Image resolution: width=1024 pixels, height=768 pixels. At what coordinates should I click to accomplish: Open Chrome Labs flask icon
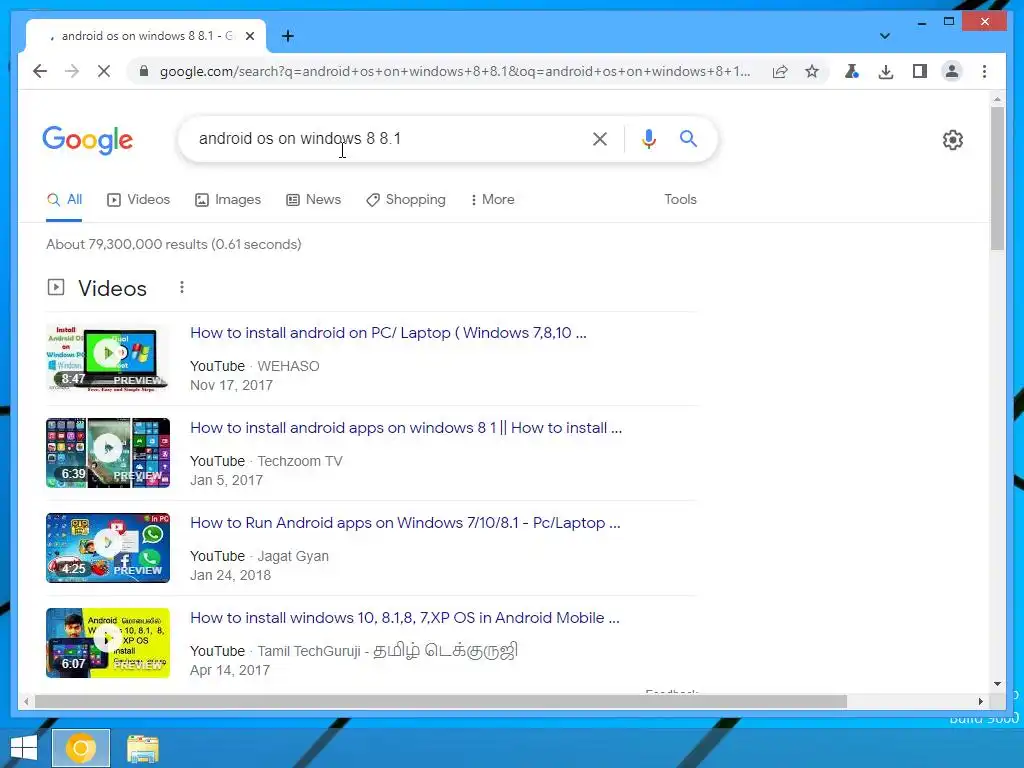852,71
